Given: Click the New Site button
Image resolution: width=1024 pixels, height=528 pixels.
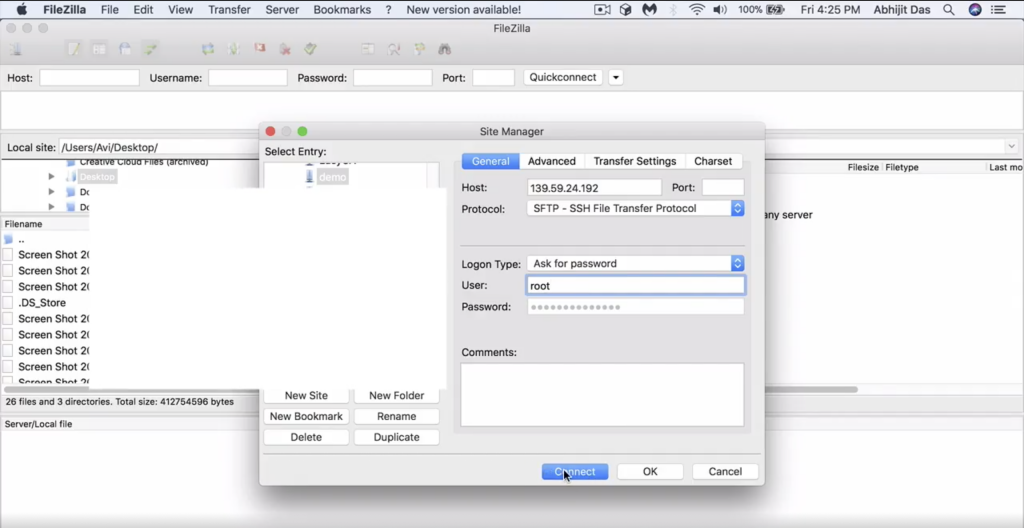Looking at the screenshot, I should (306, 395).
